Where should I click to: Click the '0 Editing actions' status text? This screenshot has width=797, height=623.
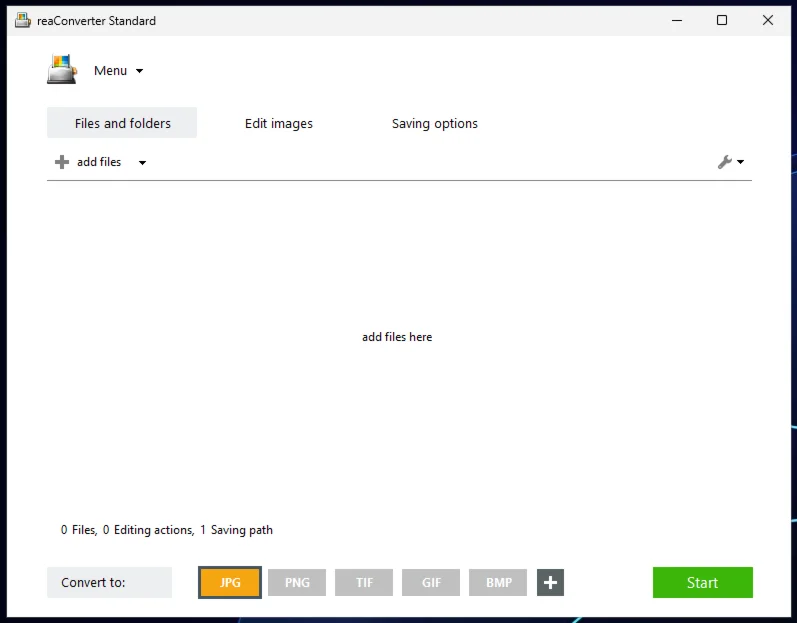[148, 530]
